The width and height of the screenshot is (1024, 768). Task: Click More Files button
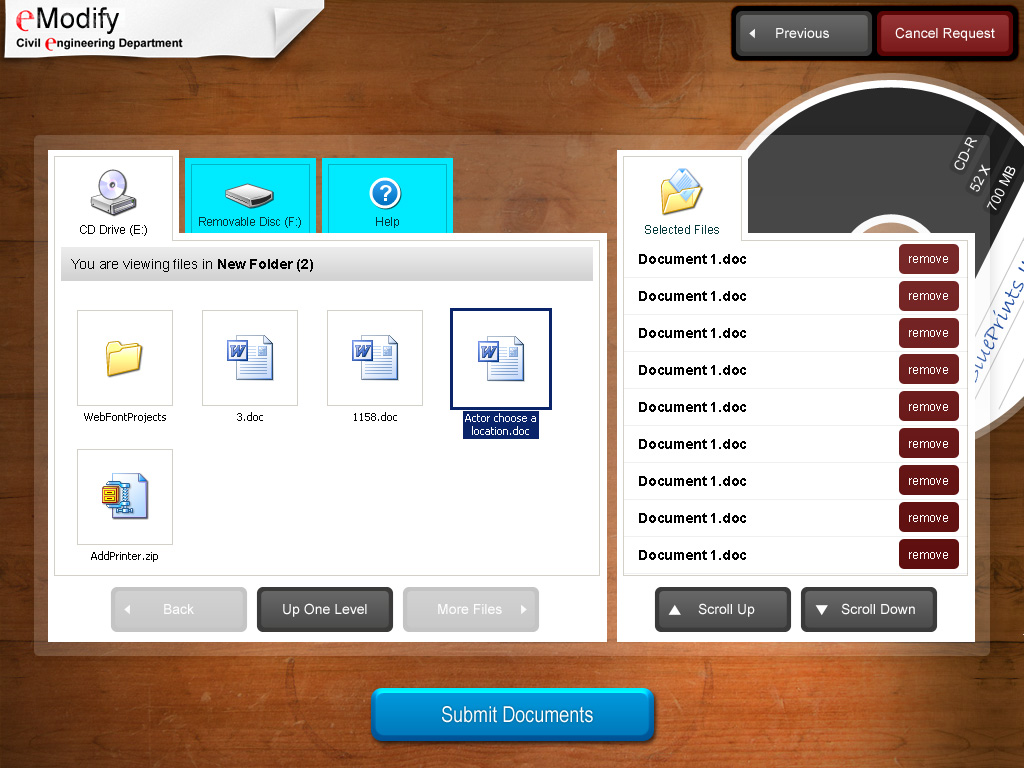point(471,609)
